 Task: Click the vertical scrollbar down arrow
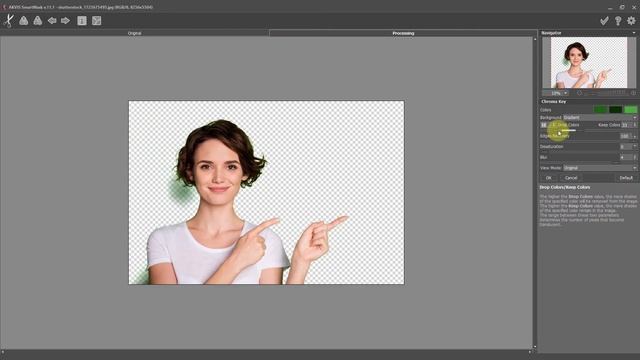pyautogui.click(x=535, y=347)
